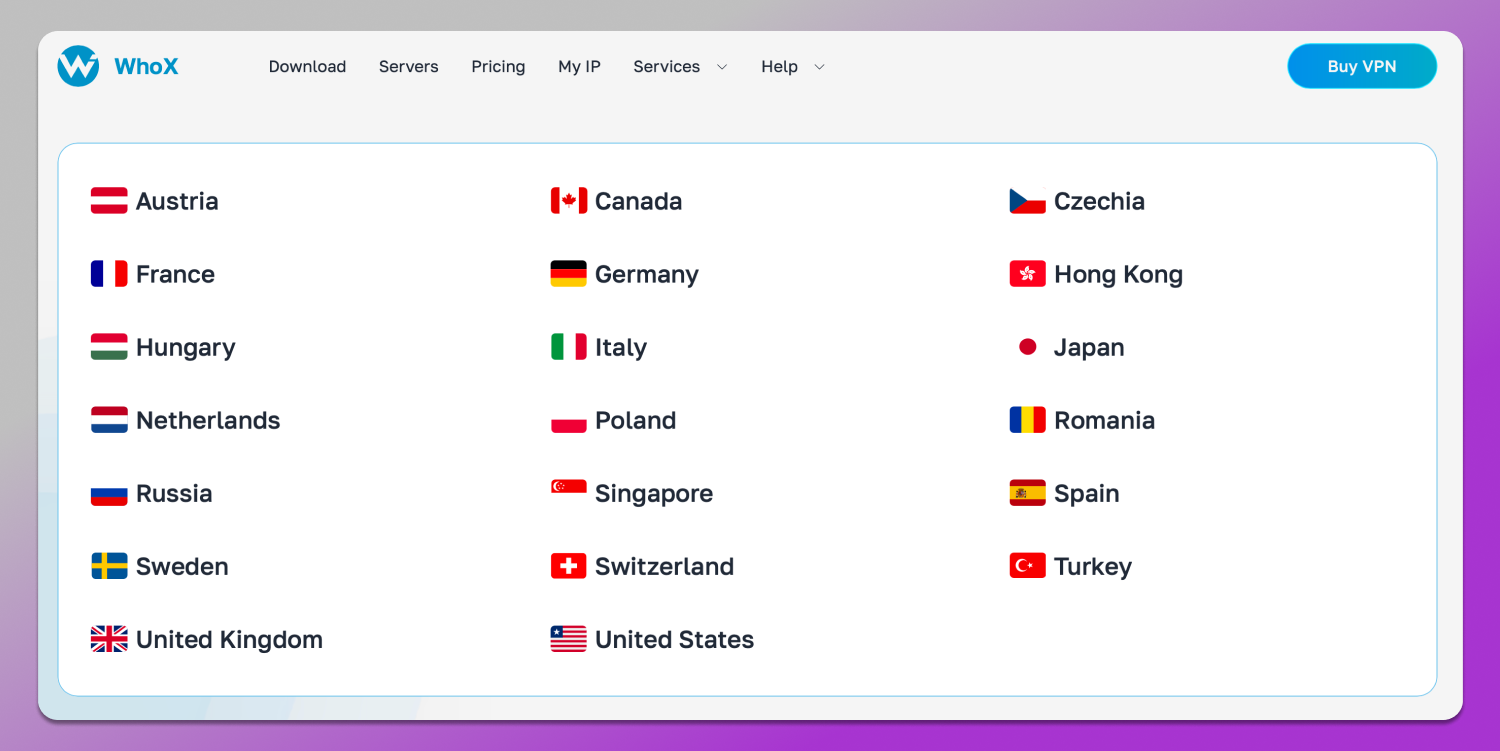The height and width of the screenshot is (751, 1500).
Task: Select the Canada flag icon
Action: 567,200
